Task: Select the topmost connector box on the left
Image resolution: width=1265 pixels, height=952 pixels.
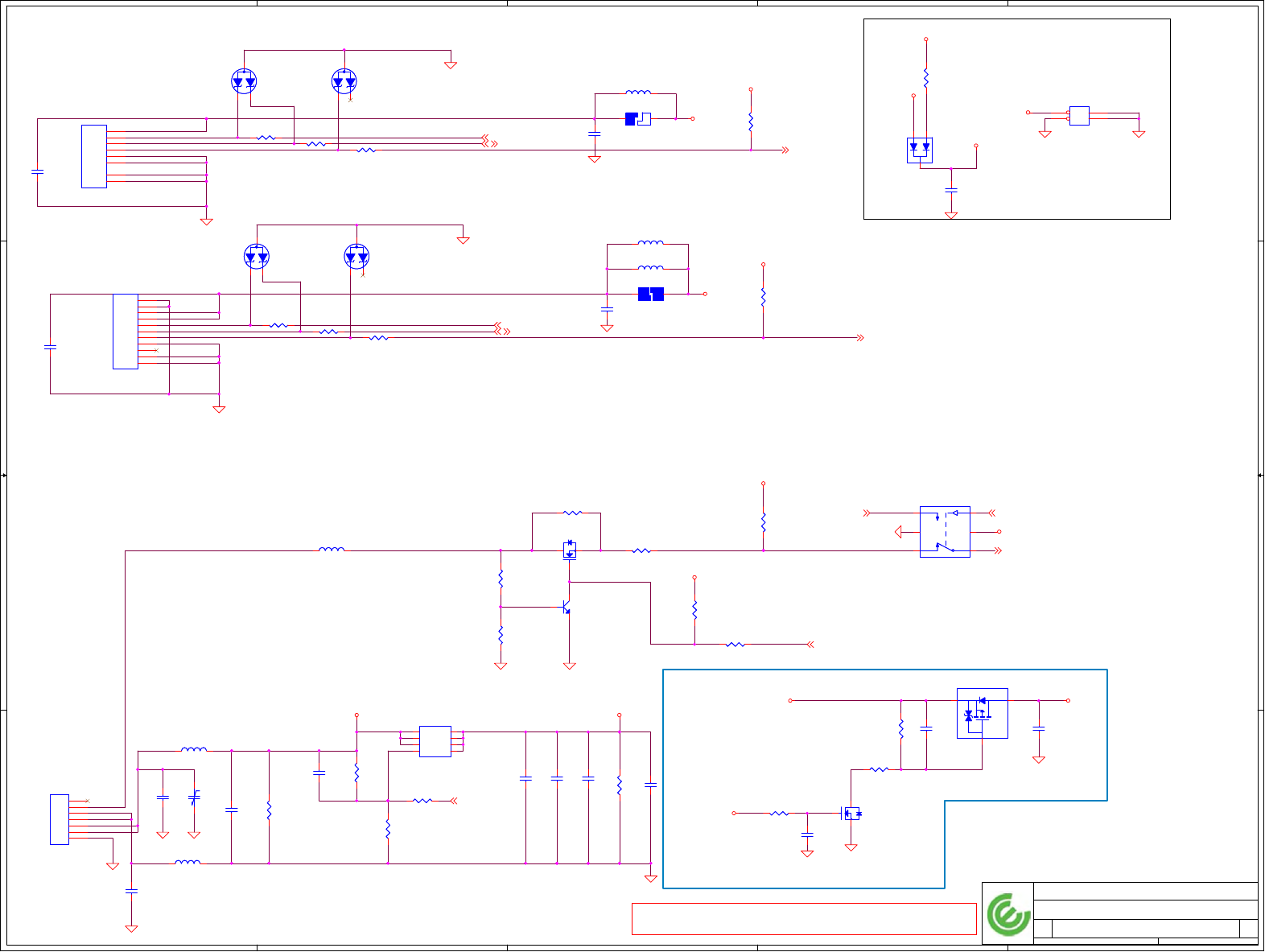Action: tap(94, 157)
